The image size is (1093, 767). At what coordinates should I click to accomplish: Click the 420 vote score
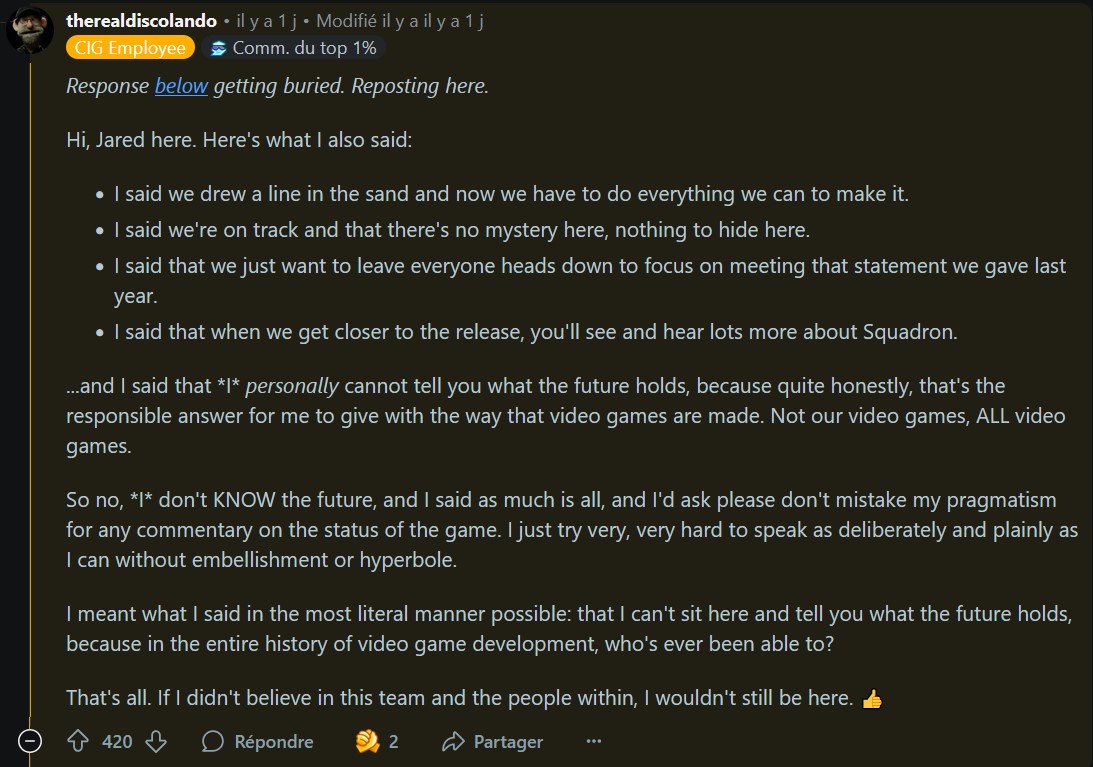117,741
